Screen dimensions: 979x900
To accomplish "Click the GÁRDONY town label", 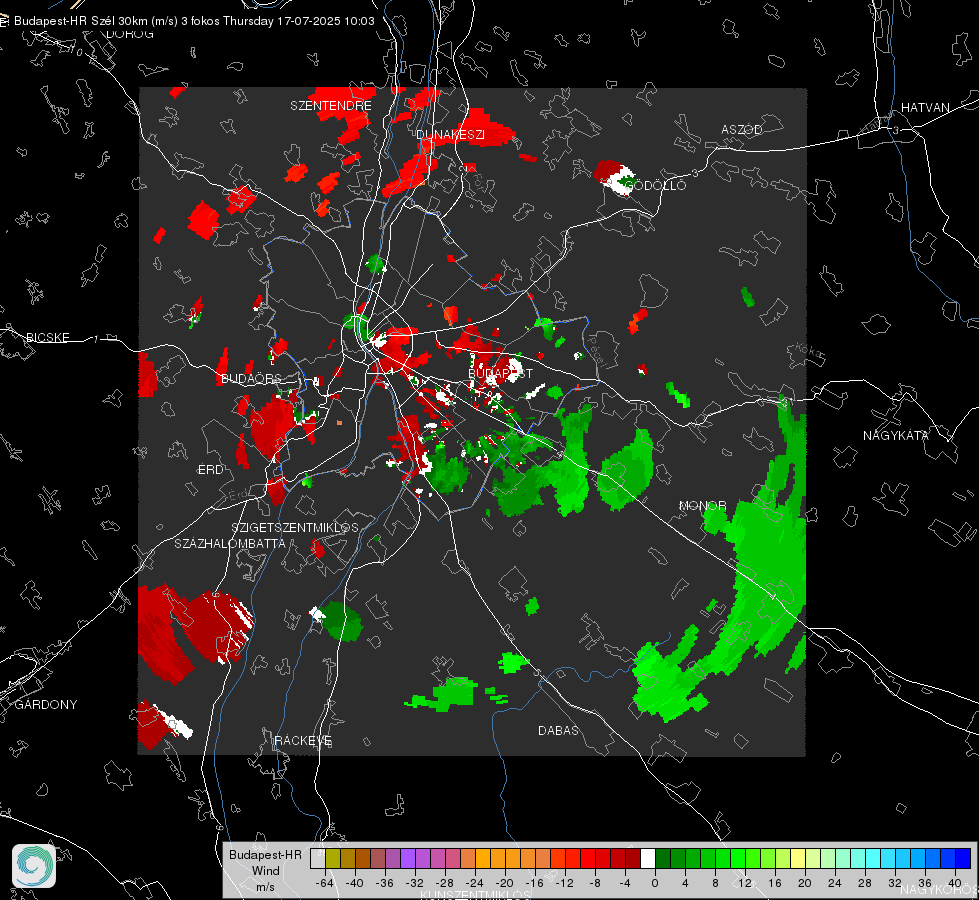I will [46, 705].
